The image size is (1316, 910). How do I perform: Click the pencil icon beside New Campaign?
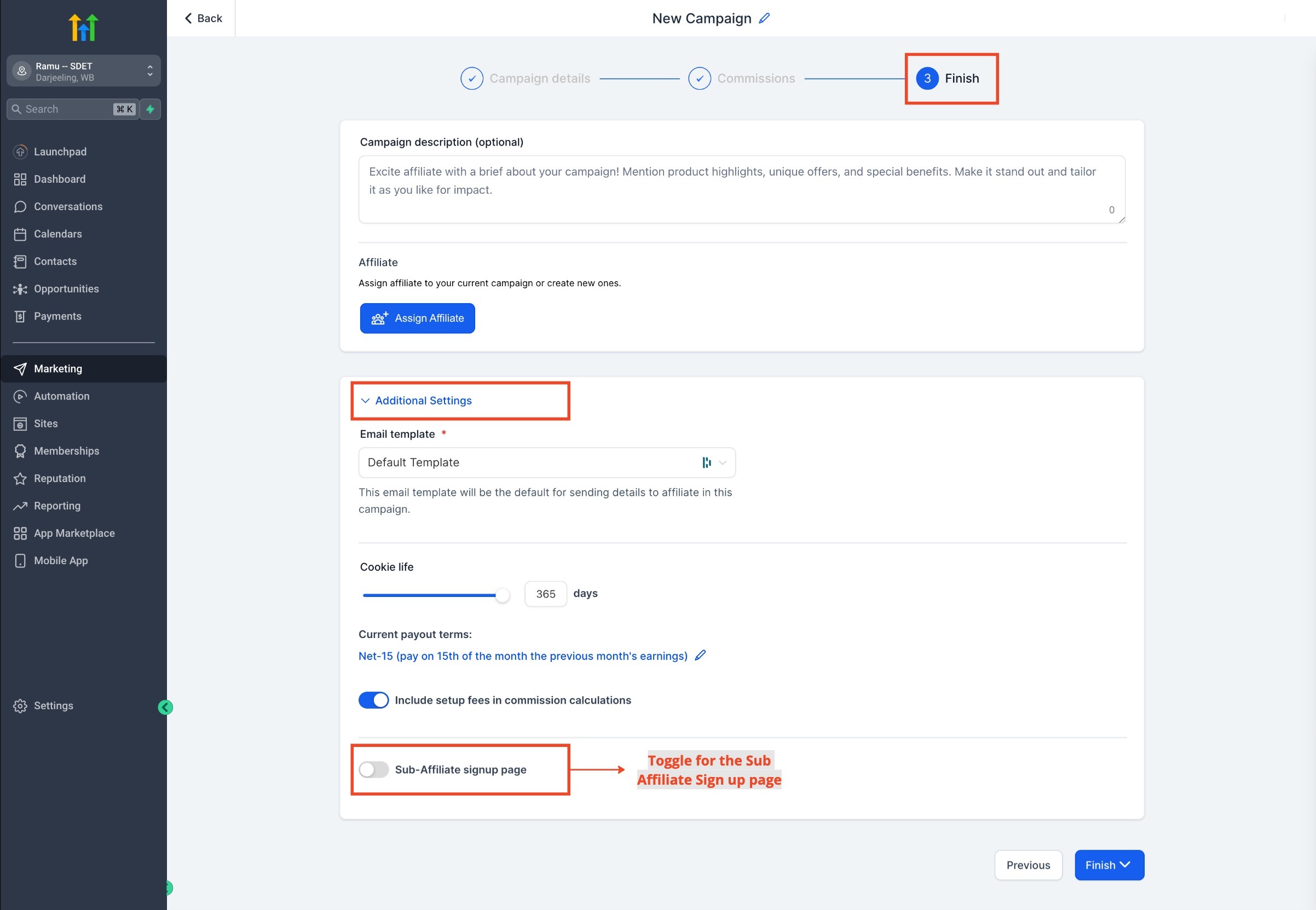764,18
